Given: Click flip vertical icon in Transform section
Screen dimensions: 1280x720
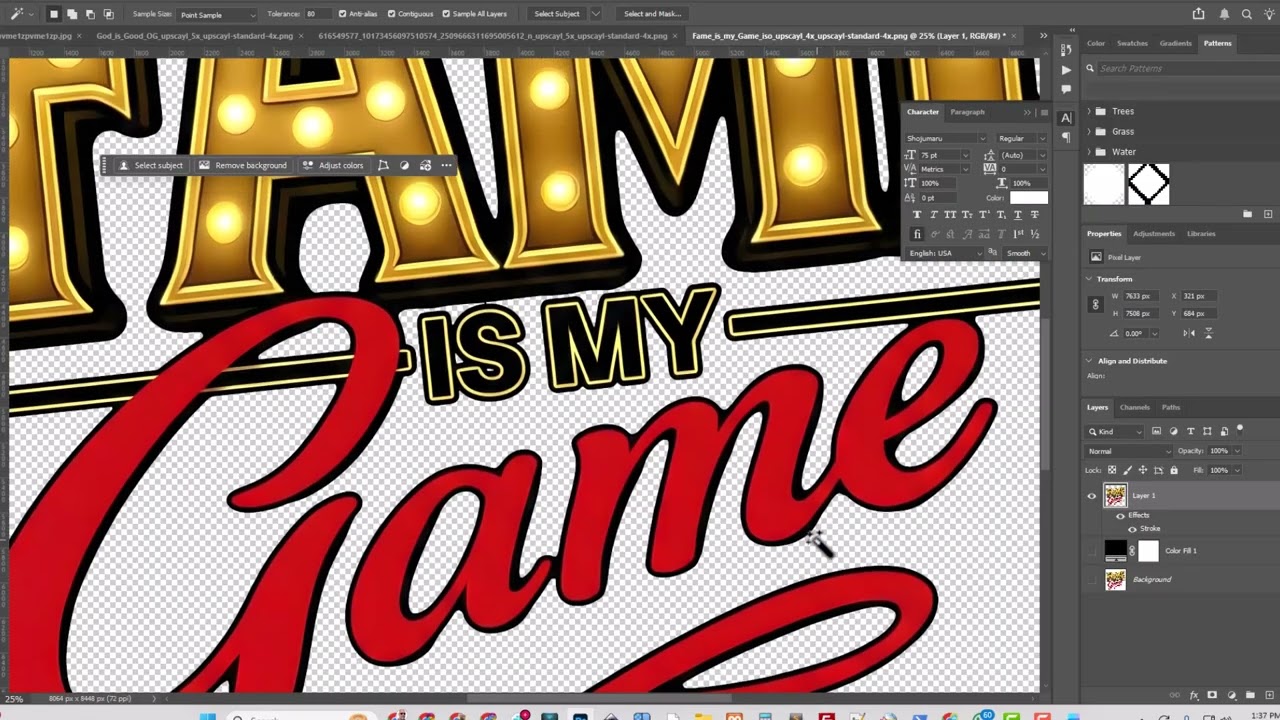Looking at the screenshot, I should tap(1208, 333).
